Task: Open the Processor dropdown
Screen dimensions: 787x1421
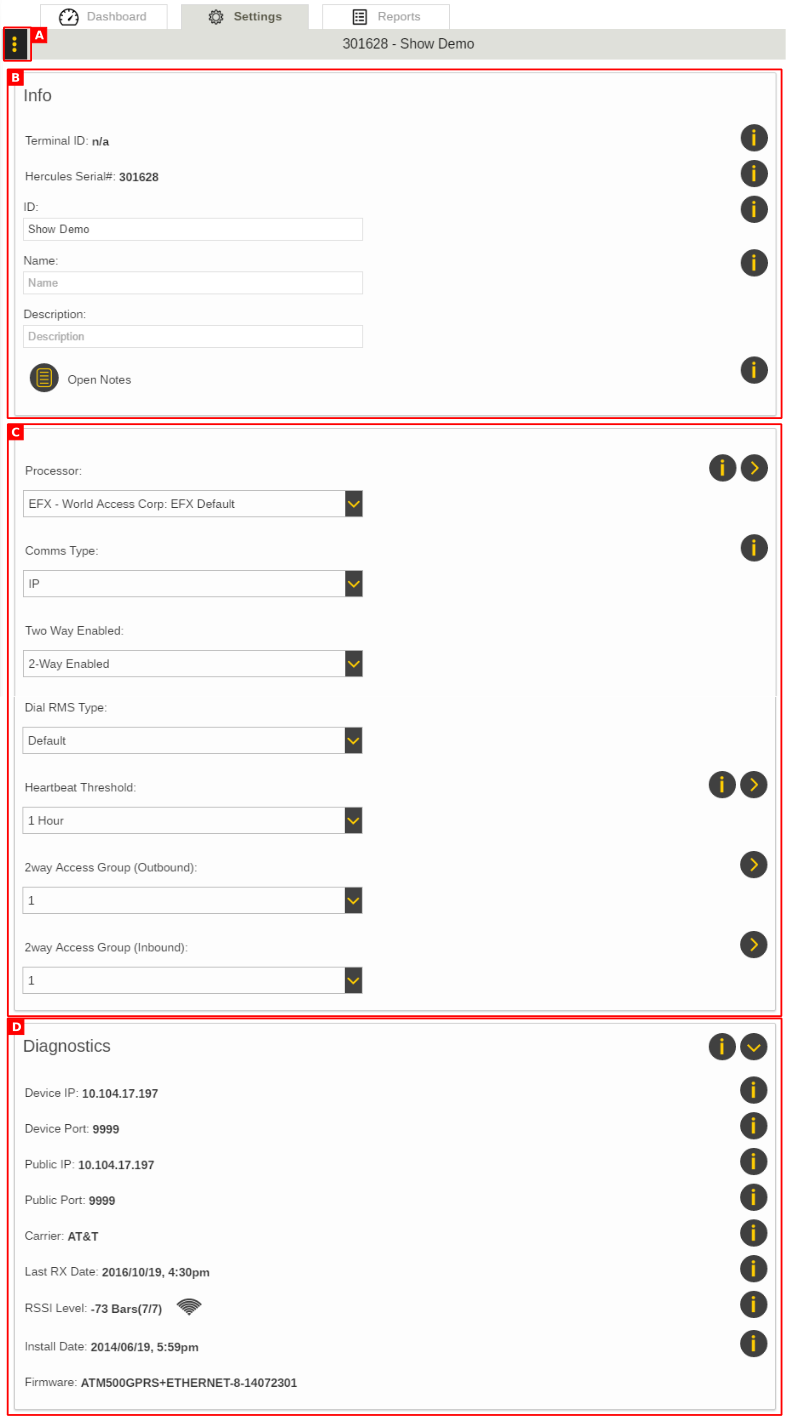Action: (x=193, y=504)
